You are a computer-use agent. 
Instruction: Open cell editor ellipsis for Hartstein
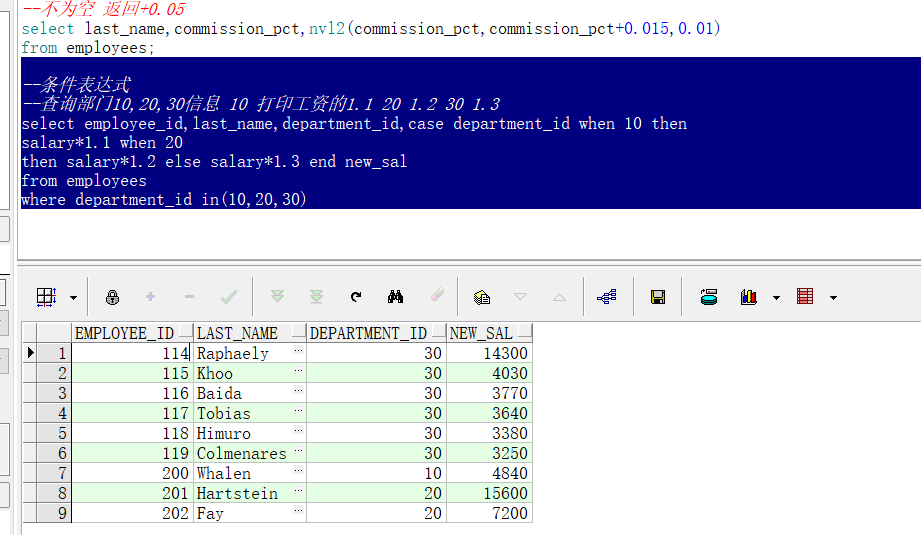pos(298,490)
